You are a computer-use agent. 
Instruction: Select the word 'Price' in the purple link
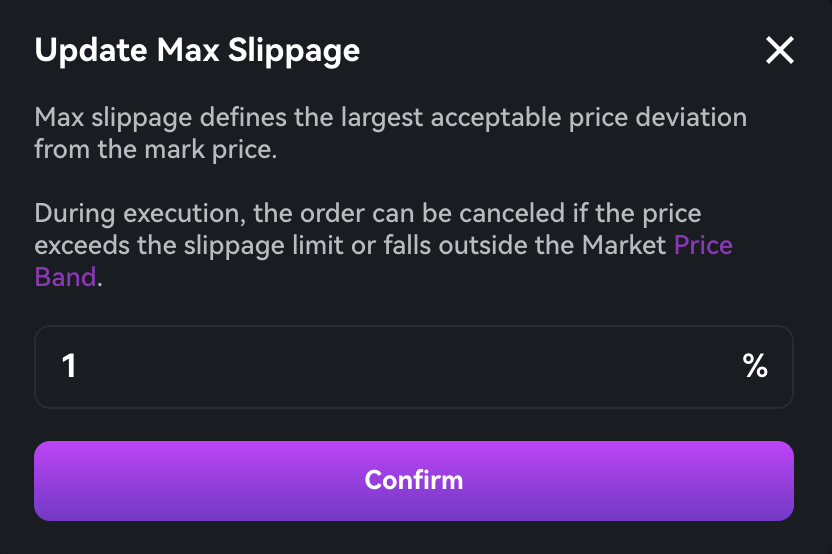703,245
